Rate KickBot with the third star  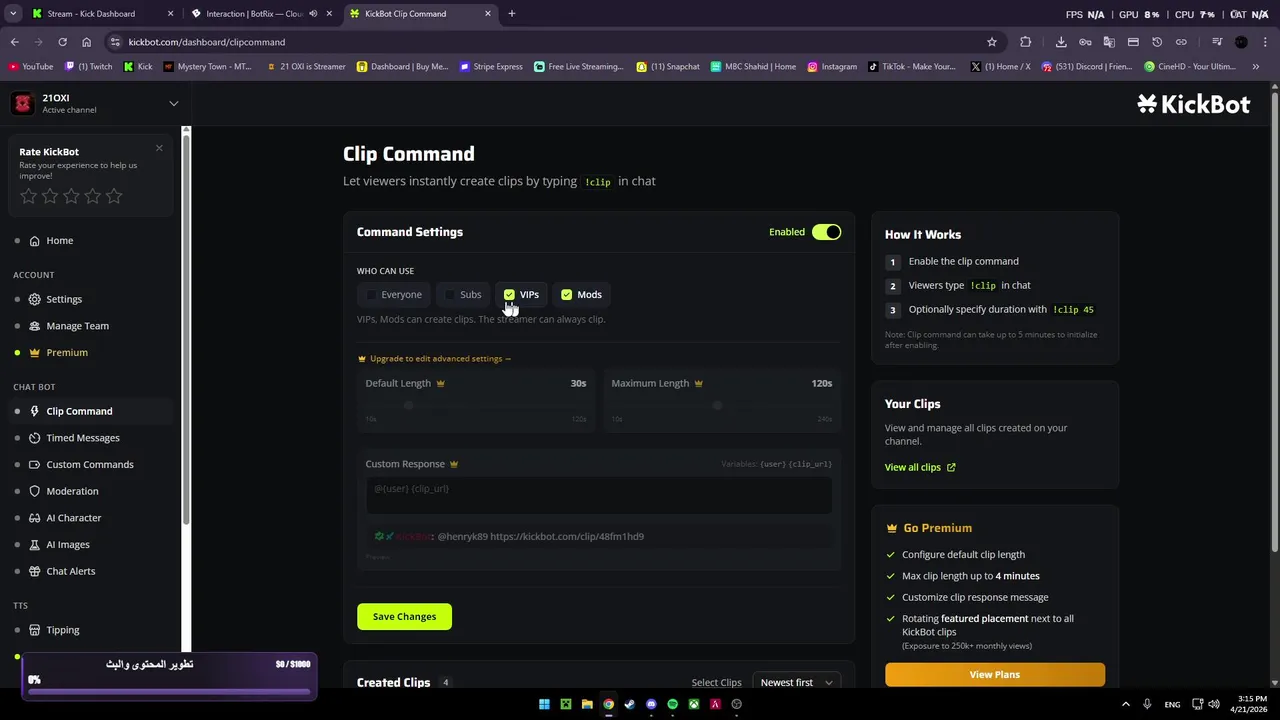click(x=71, y=196)
